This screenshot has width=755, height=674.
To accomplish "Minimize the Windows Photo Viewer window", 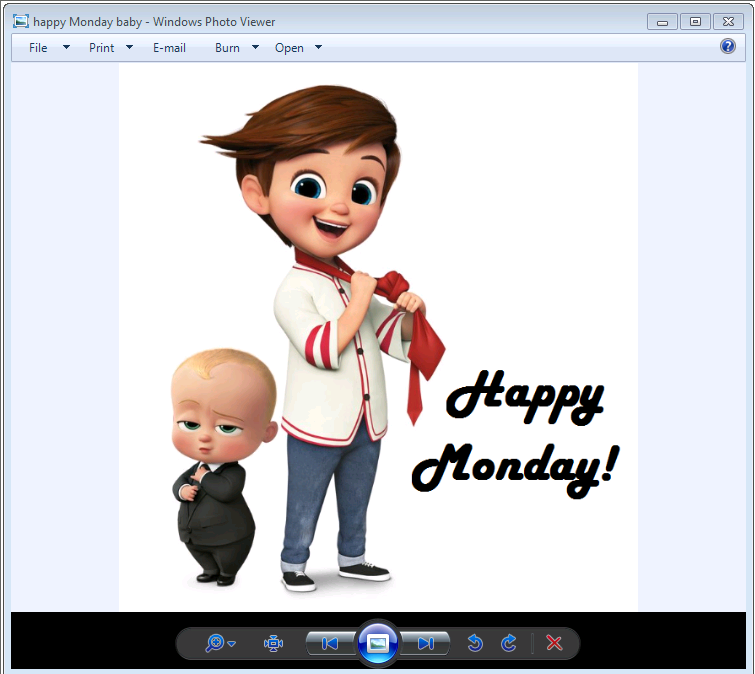I will tap(662, 22).
